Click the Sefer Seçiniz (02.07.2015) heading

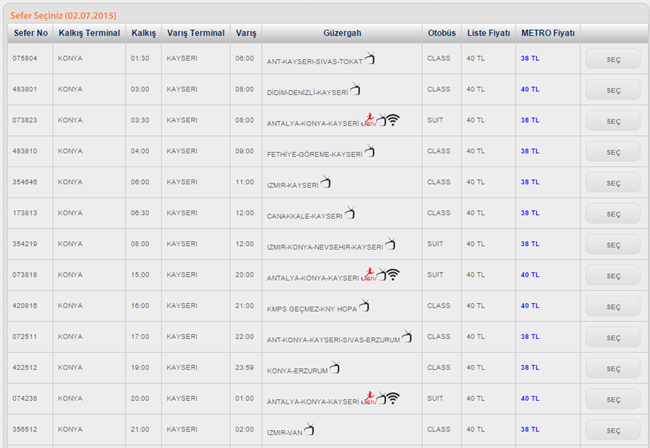[63, 15]
